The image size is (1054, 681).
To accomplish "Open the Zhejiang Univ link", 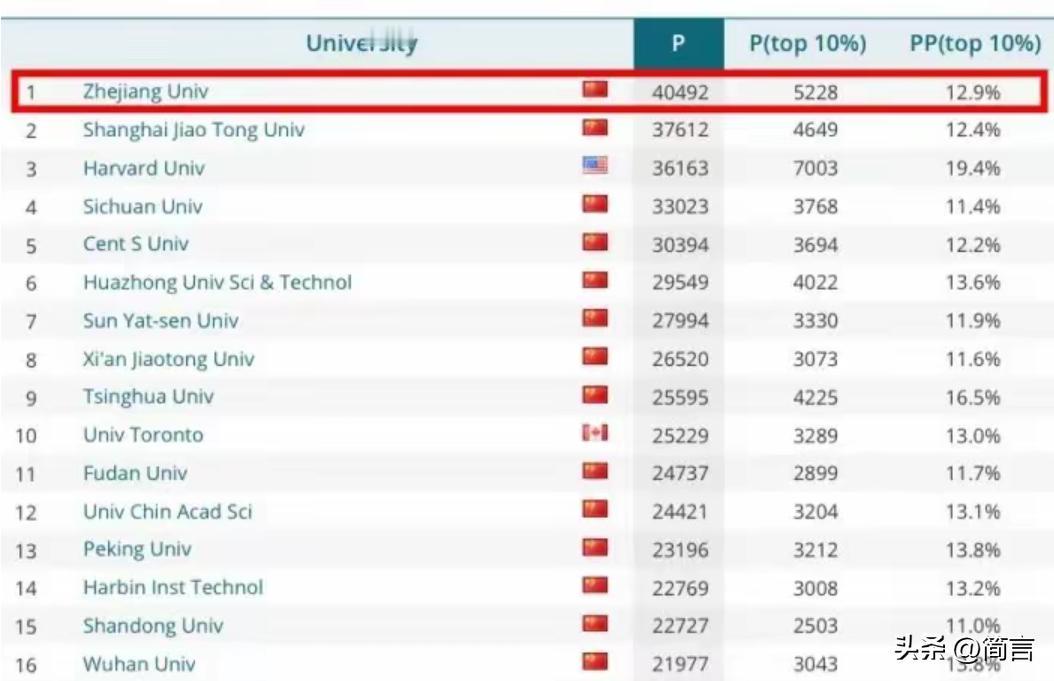I will click(145, 91).
